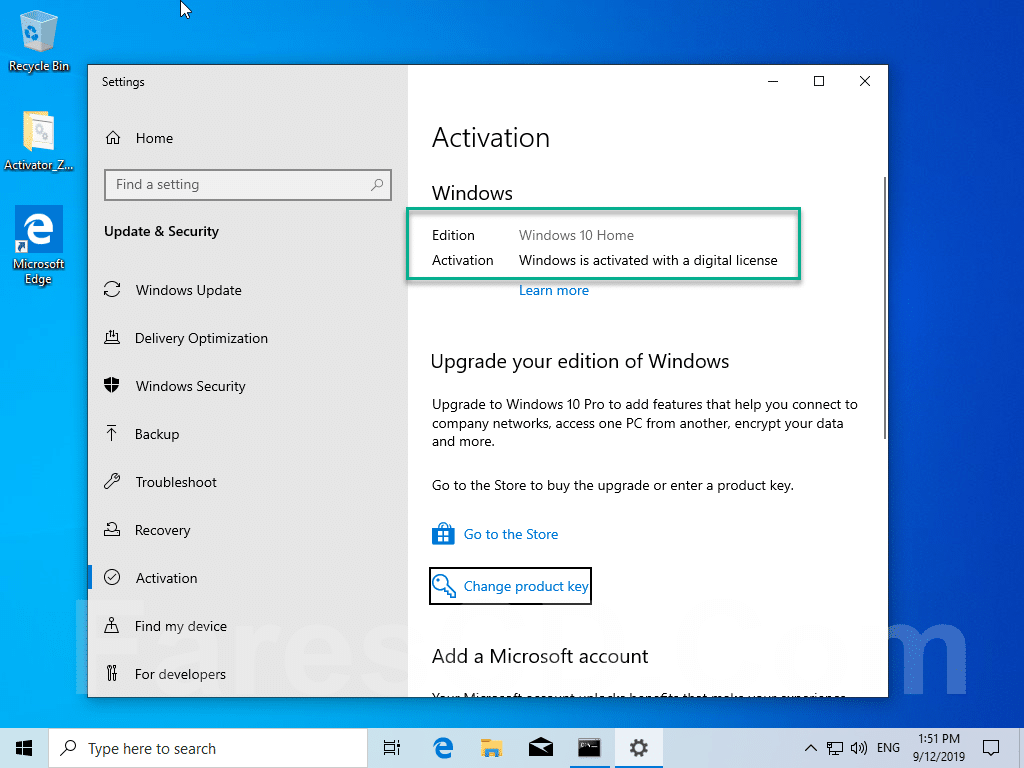Click the Settings gear on the taskbar
This screenshot has width=1024, height=768.
tap(638, 748)
